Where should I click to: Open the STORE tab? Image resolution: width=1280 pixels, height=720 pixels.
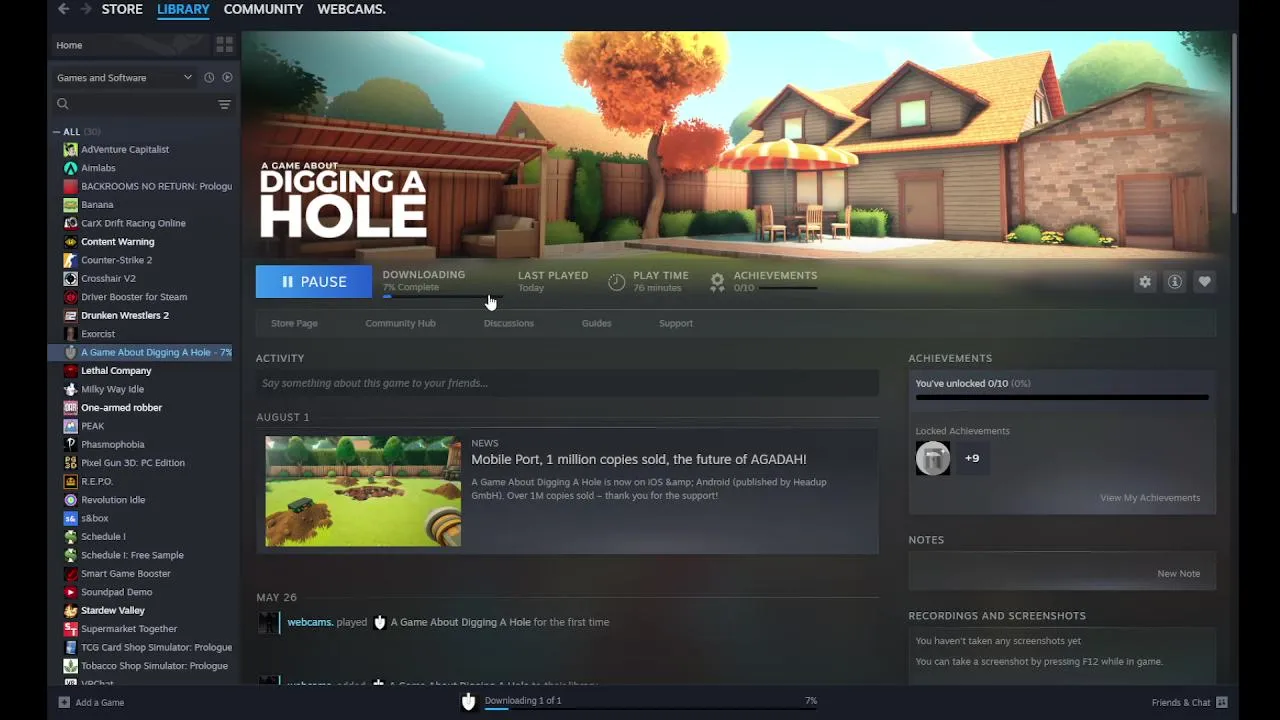pyautogui.click(x=122, y=9)
